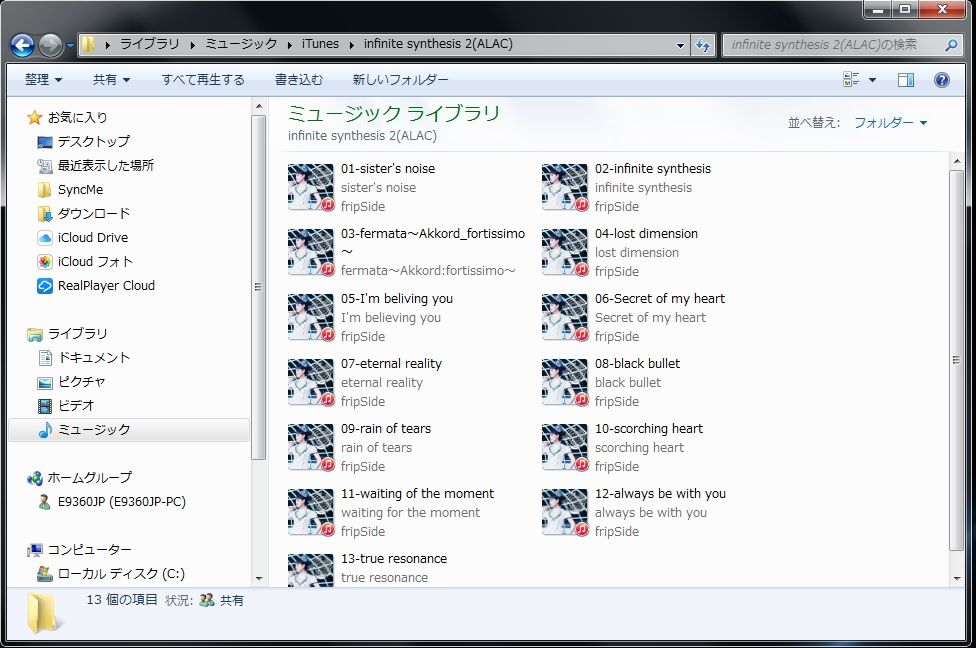This screenshot has width=976, height=648.
Task: Select the 13-true resonance file name
Action: (394, 559)
